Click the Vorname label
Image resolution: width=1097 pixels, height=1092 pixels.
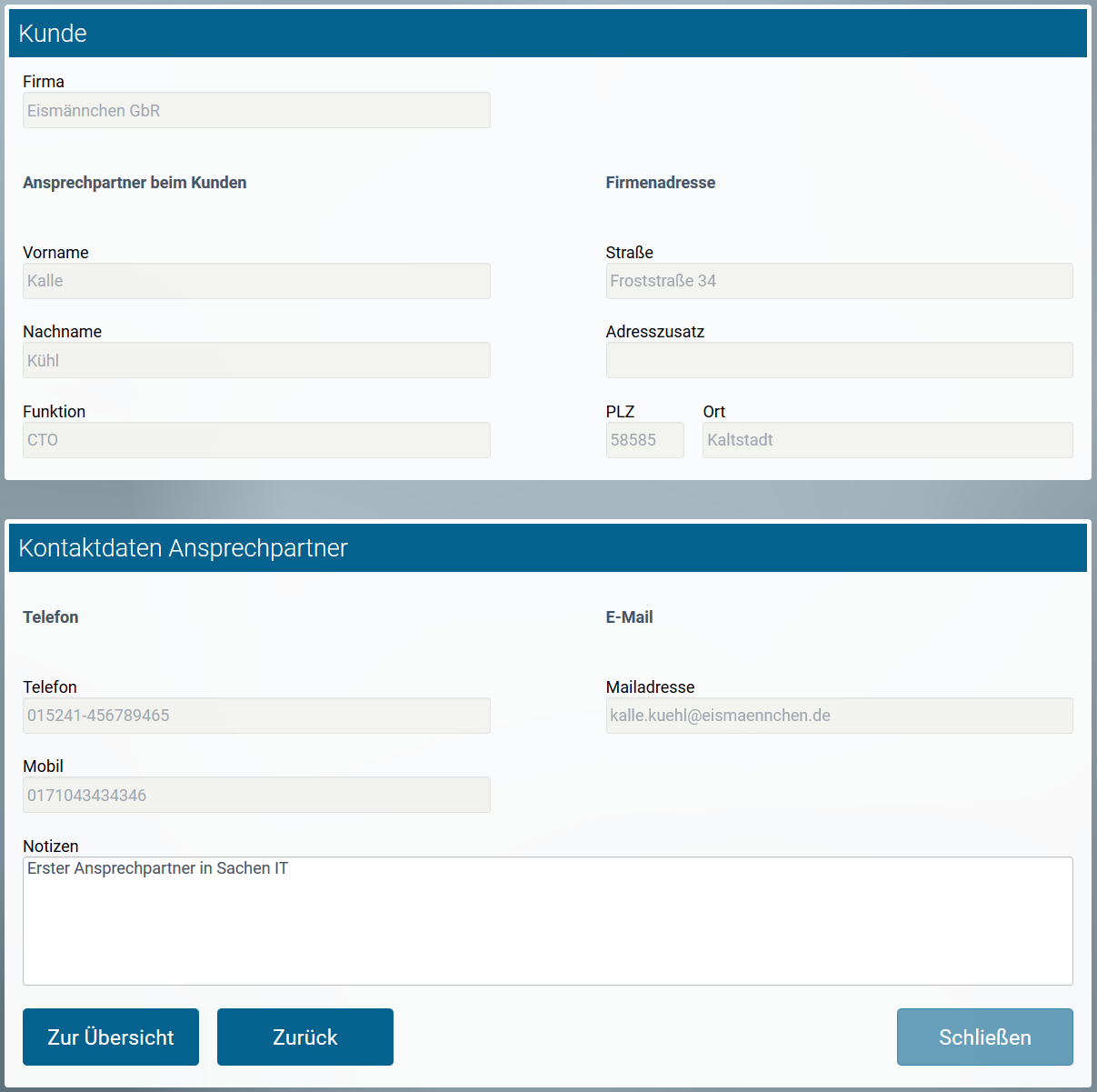coord(55,253)
